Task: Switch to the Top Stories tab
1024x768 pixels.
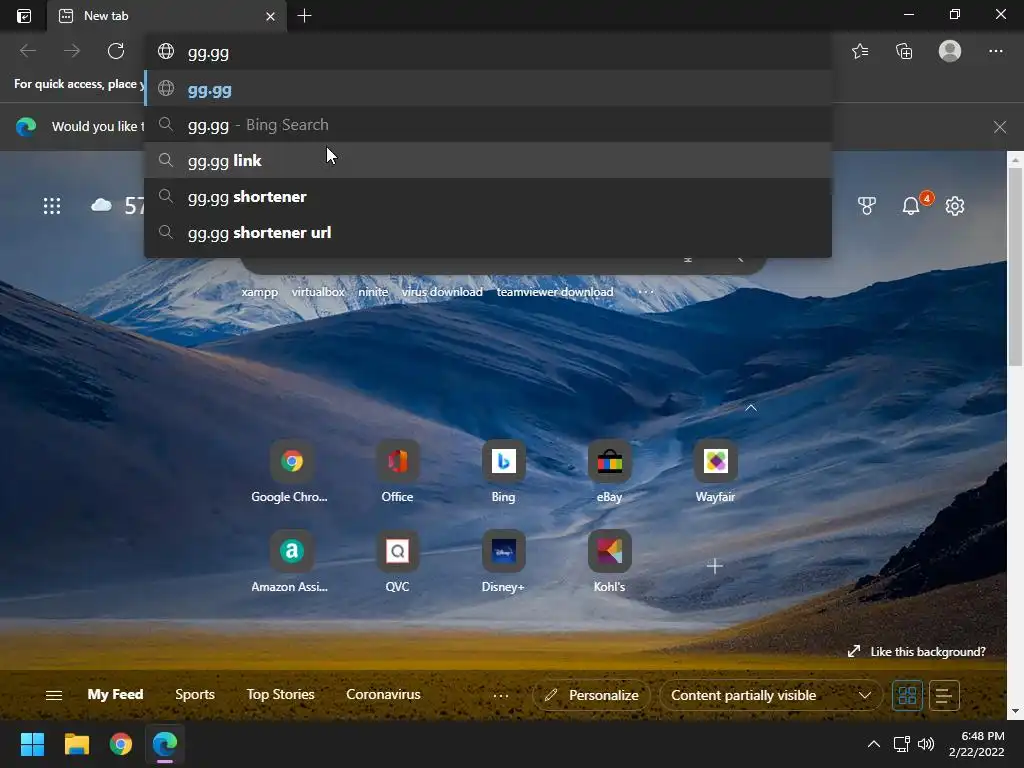Action: tap(280, 695)
